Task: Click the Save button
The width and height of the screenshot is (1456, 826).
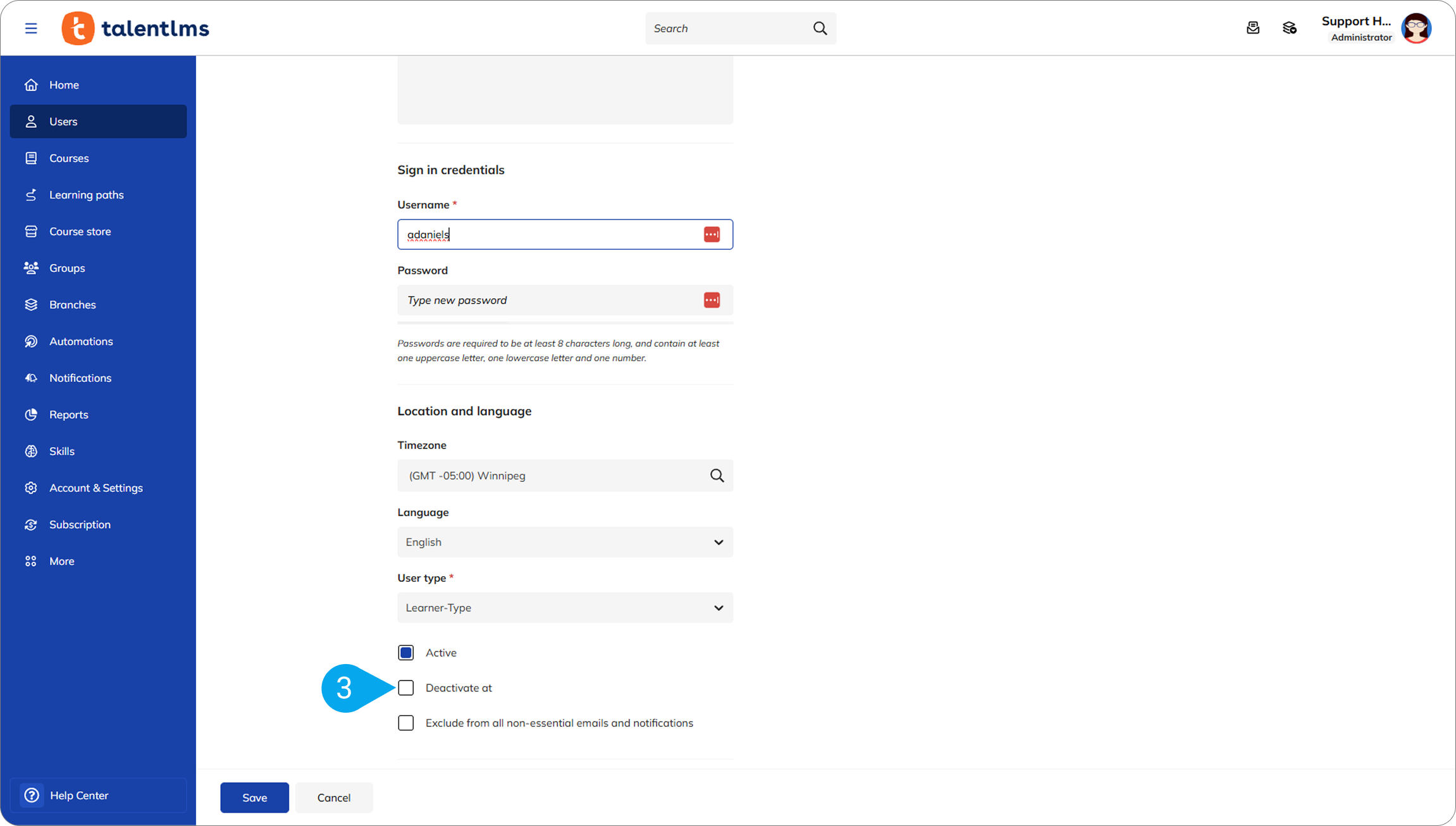Action: (x=254, y=798)
